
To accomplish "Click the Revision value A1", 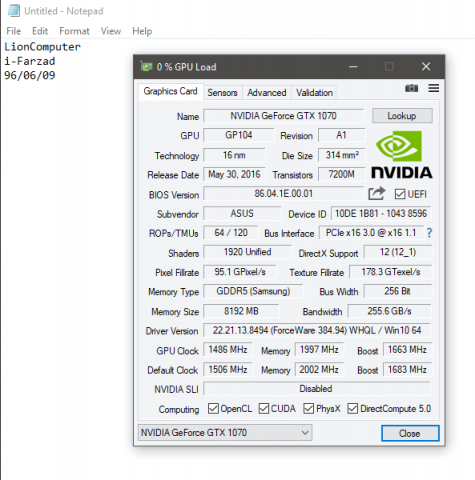I will click(x=341, y=135).
